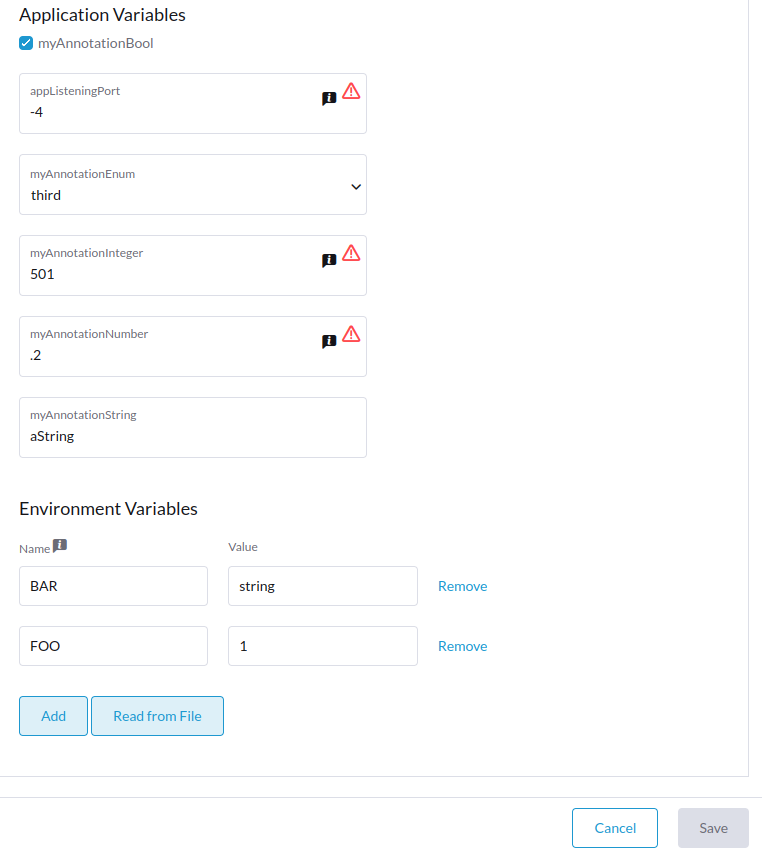Click the warning triangle on myAnnotationInteger
Image resolution: width=762 pixels, height=853 pixels.
[x=350, y=255]
